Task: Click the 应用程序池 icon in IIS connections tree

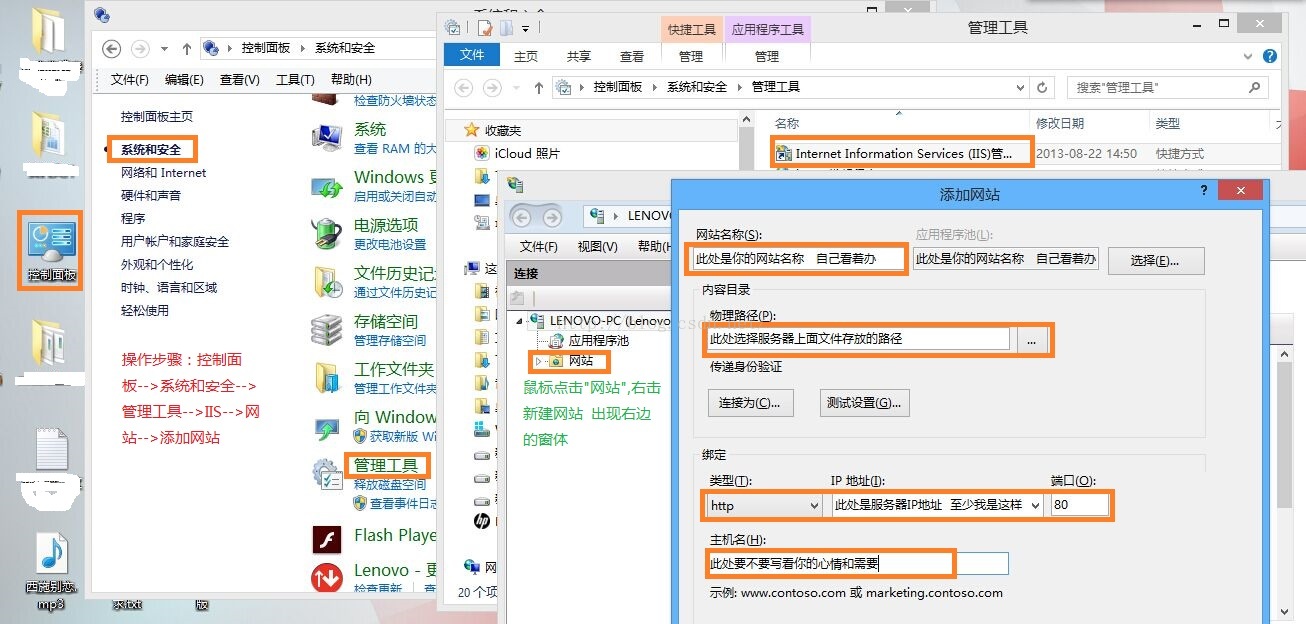Action: pos(557,341)
